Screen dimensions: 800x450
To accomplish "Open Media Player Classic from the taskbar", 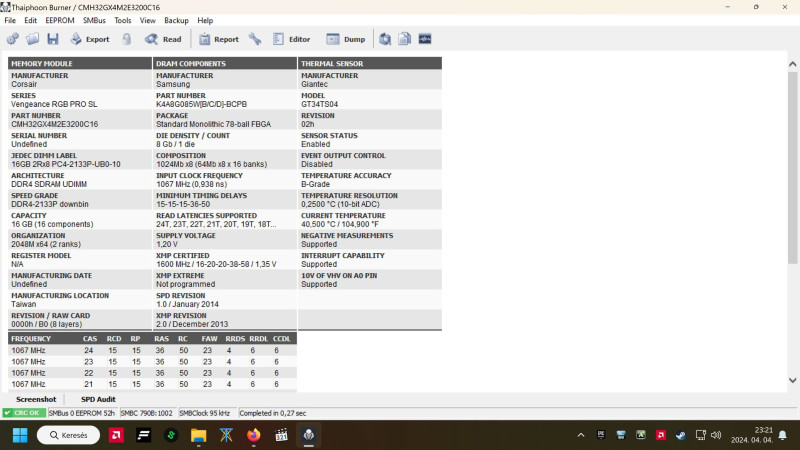I will coord(281,435).
